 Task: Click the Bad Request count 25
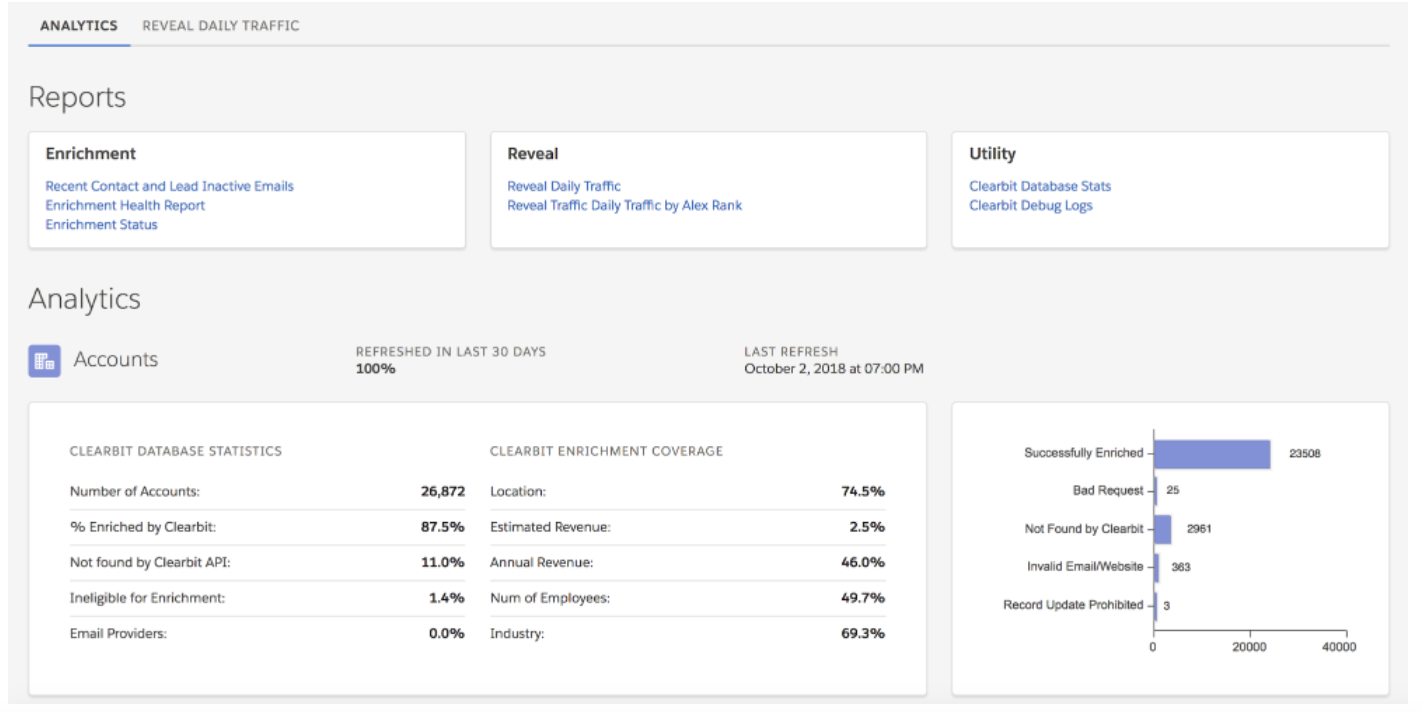click(x=1172, y=491)
